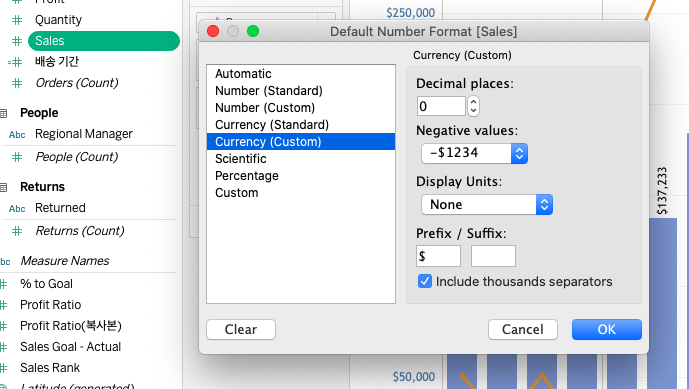Select Currency (Standard) format

[x=301, y=125]
